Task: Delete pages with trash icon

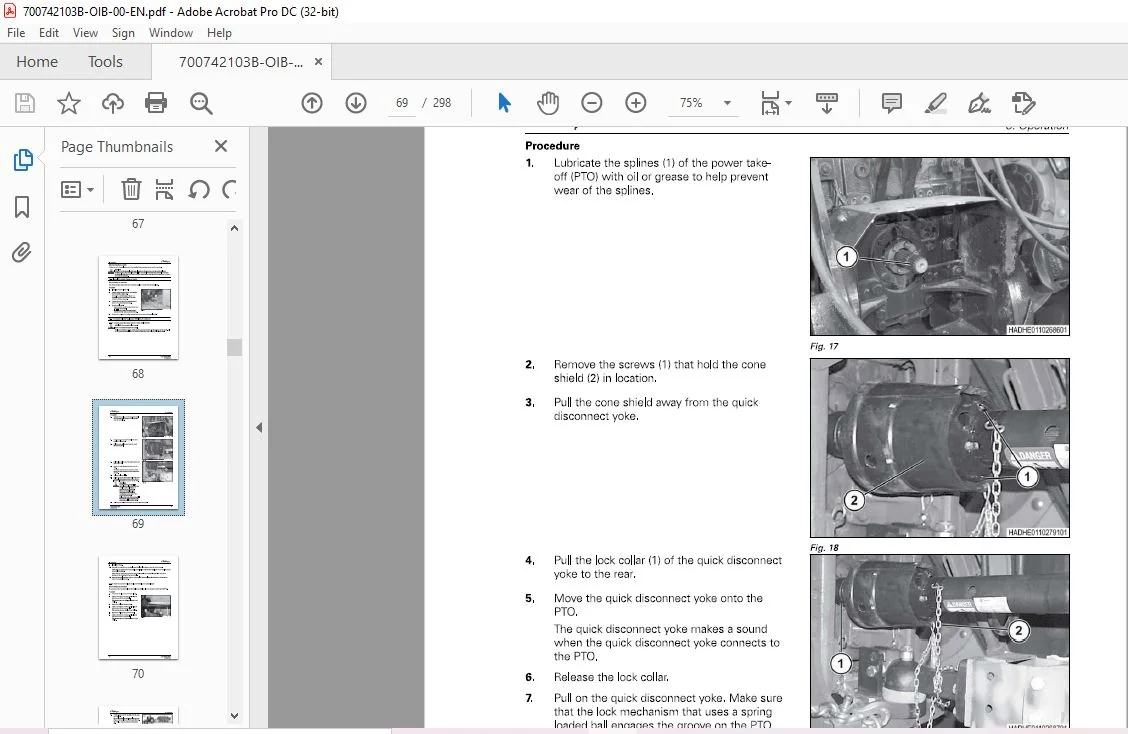Action: pyautogui.click(x=131, y=189)
